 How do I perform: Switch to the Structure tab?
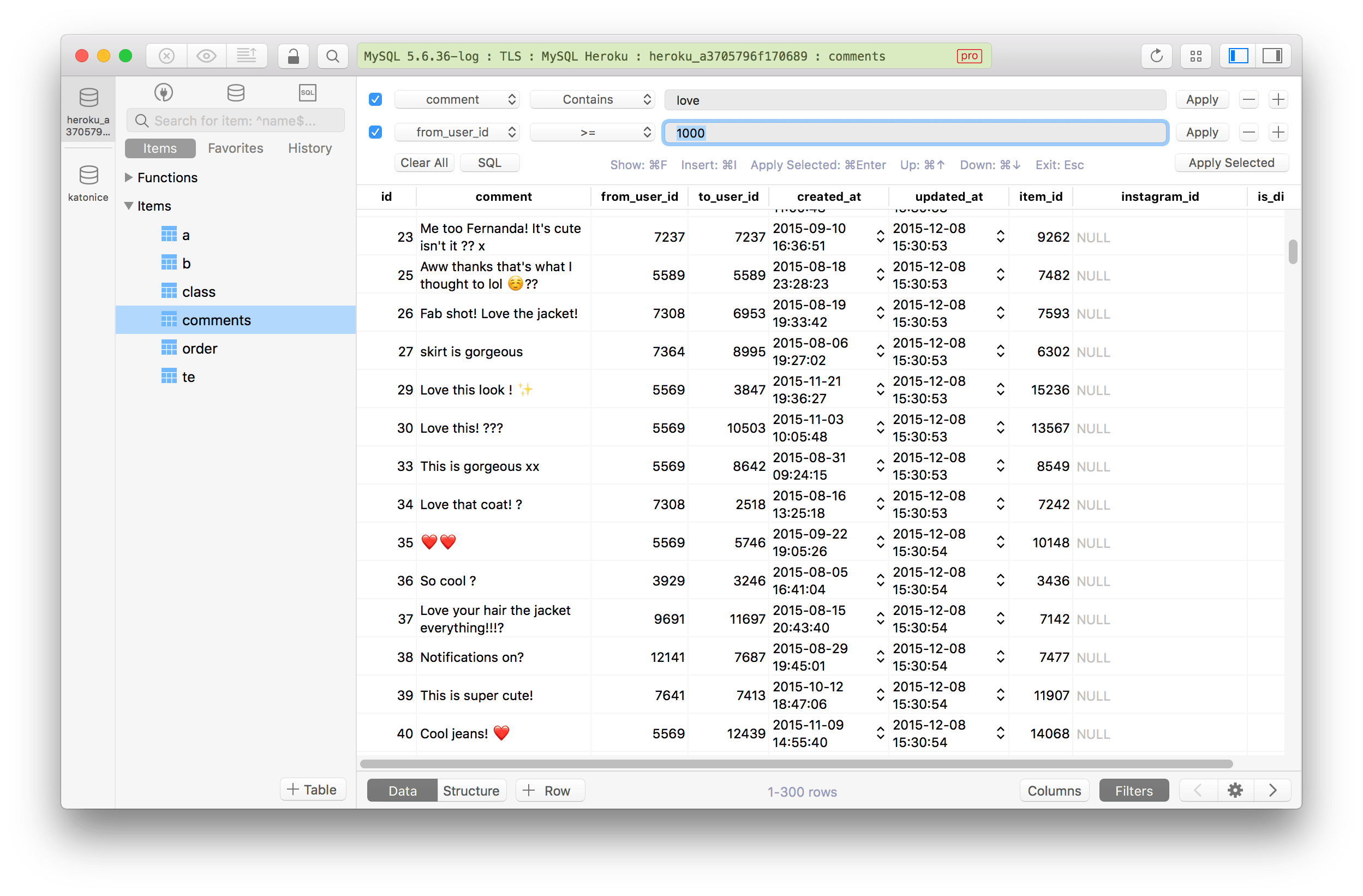[x=471, y=791]
